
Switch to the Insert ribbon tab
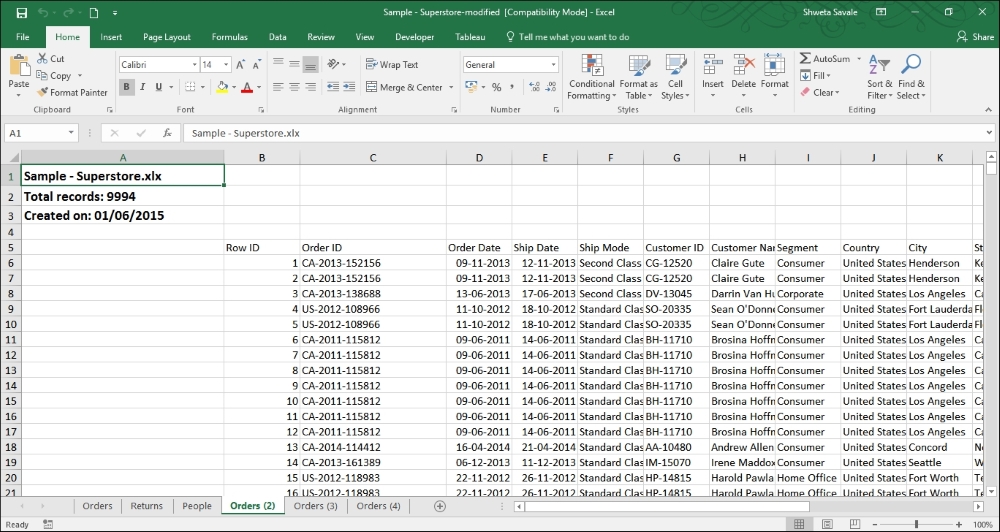coord(111,37)
